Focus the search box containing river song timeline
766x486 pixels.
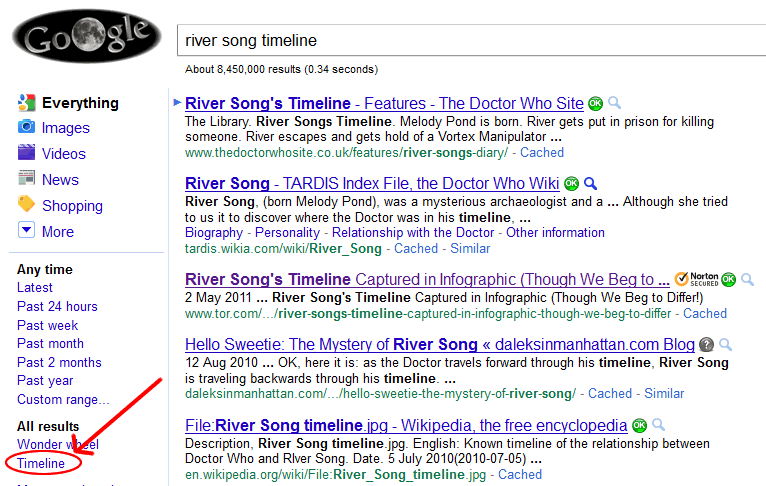pyautogui.click(x=471, y=40)
